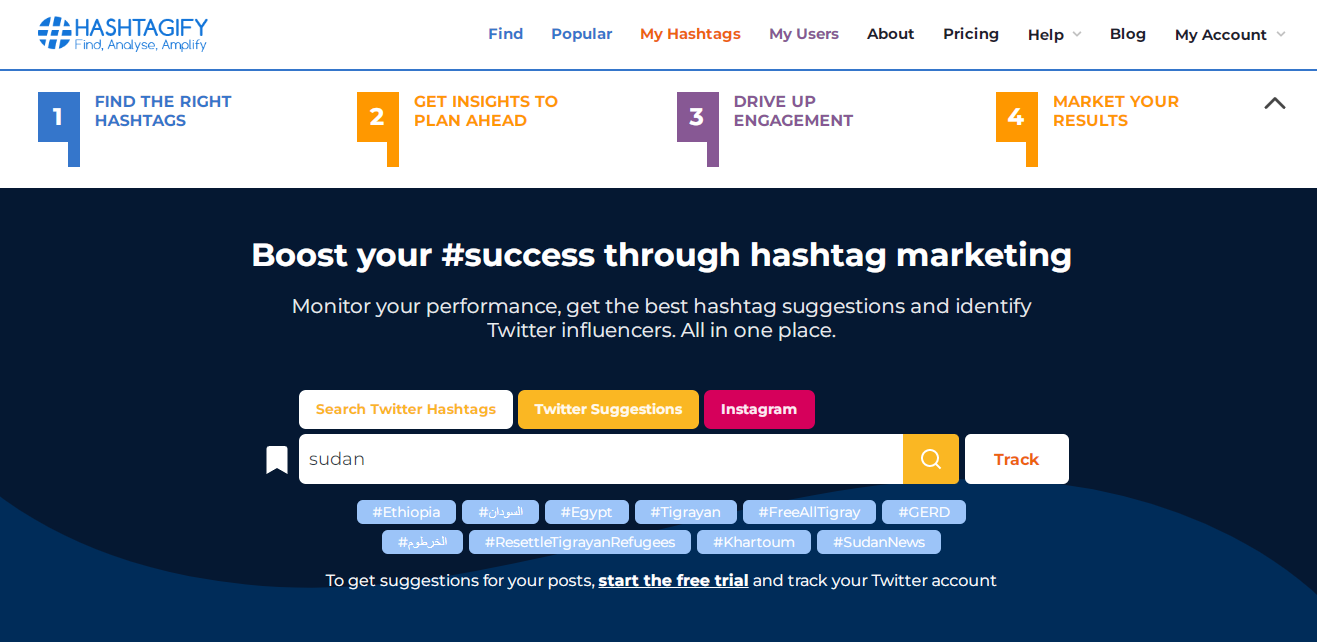Click the blue step 1 badge
The width and height of the screenshot is (1317, 642).
(58, 117)
